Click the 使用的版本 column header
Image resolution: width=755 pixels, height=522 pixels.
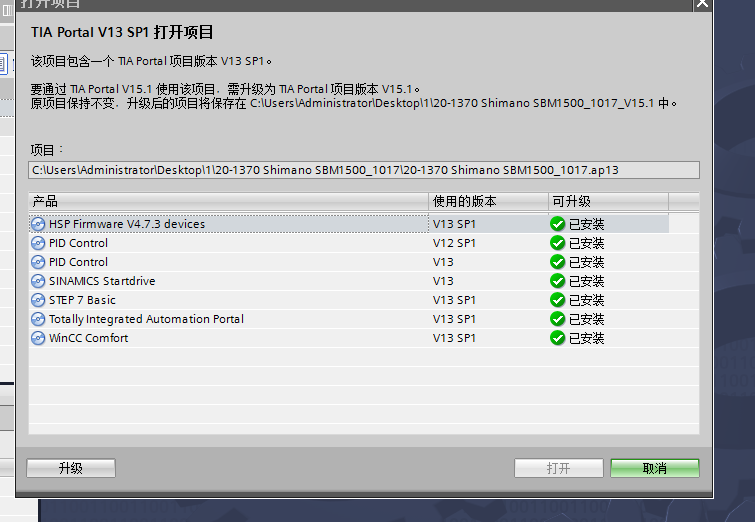tap(488, 202)
